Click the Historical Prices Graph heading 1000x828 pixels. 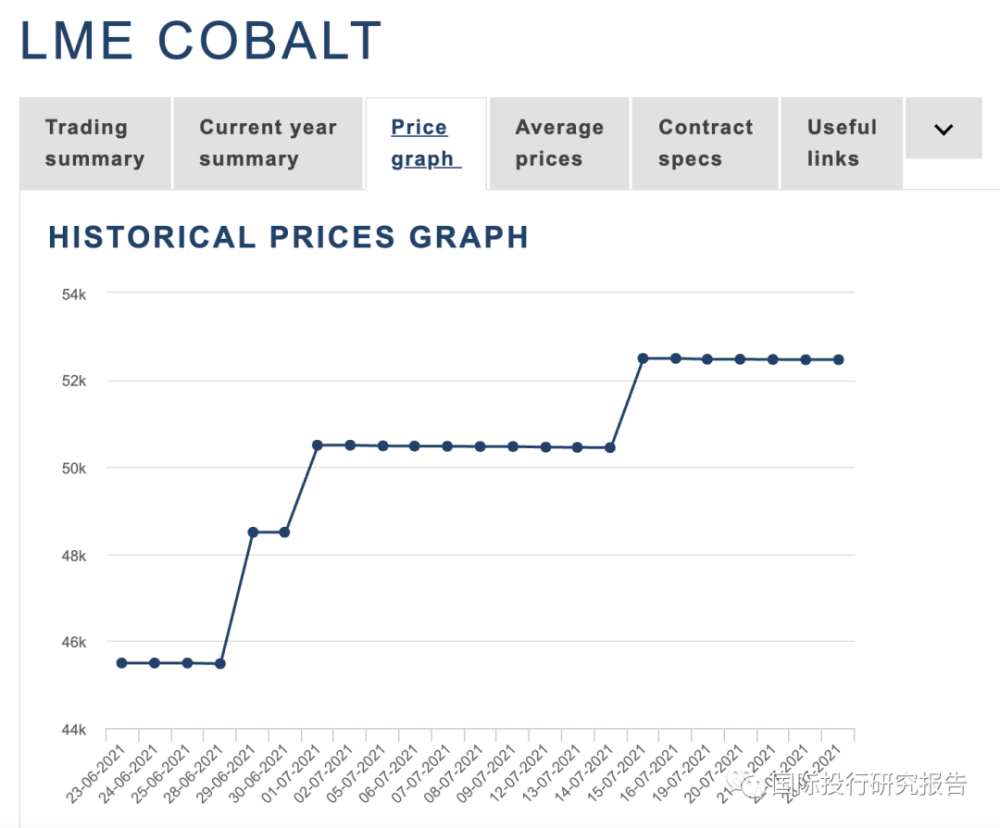[288, 237]
